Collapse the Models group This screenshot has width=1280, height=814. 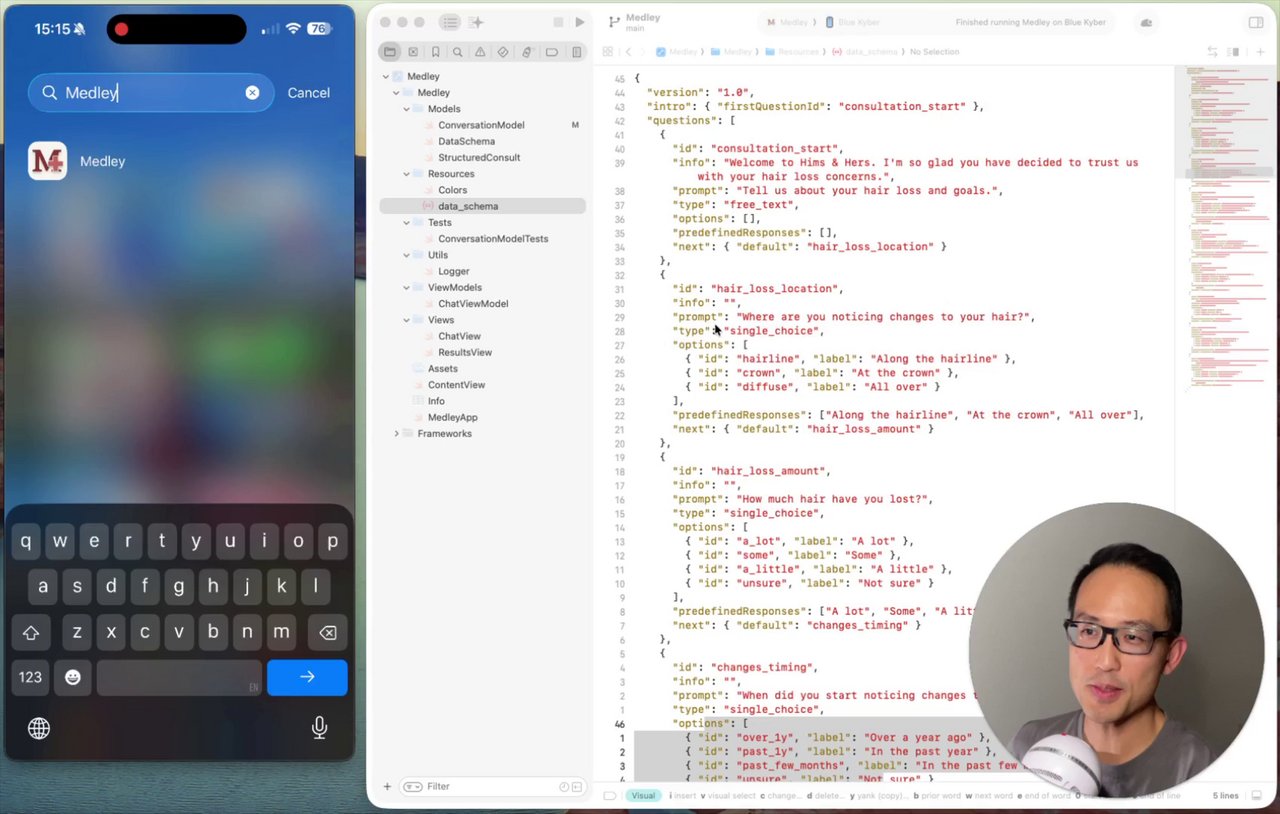point(407,109)
